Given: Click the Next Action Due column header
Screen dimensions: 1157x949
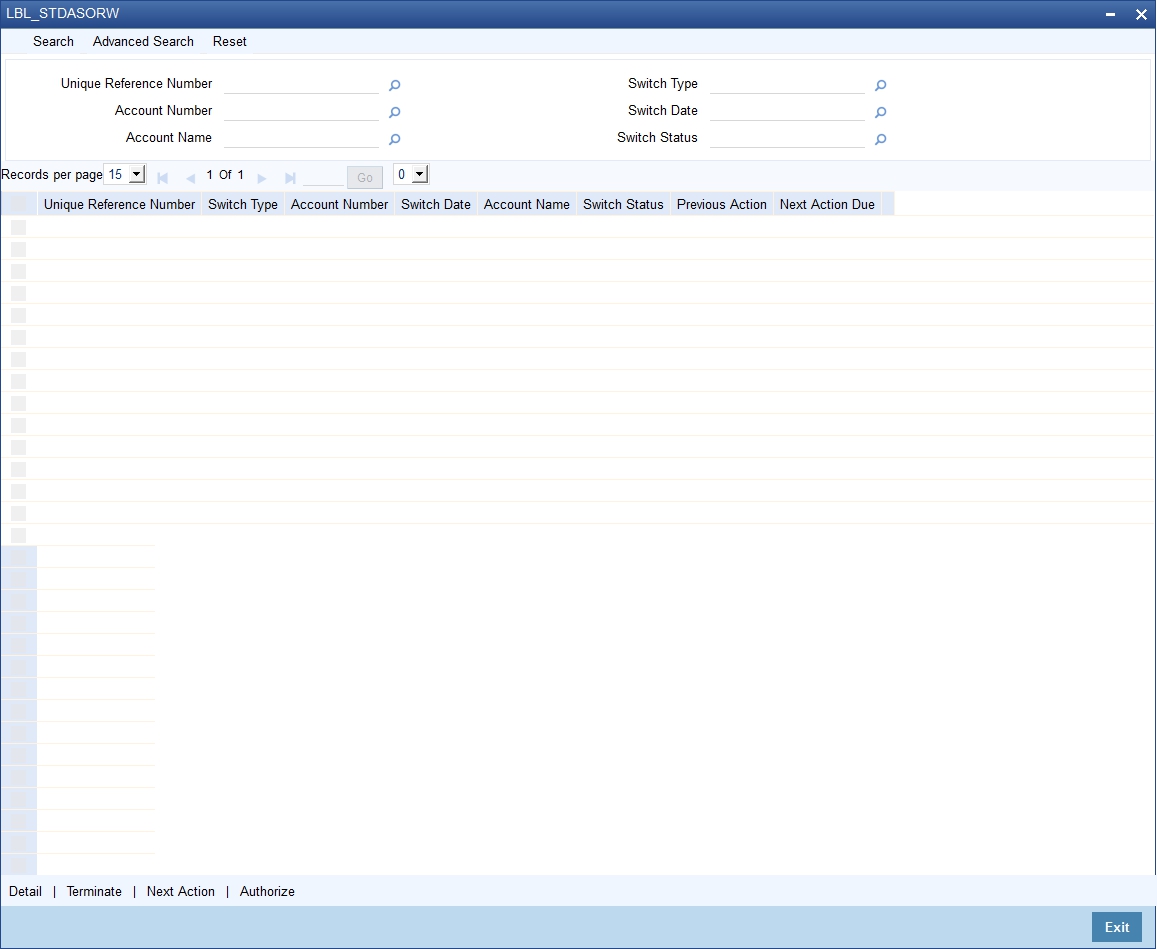Looking at the screenshot, I should coord(827,204).
